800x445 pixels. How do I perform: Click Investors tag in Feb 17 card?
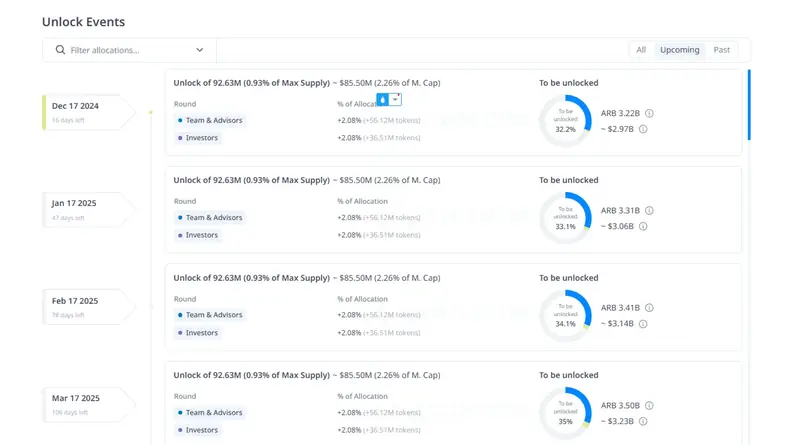point(198,333)
